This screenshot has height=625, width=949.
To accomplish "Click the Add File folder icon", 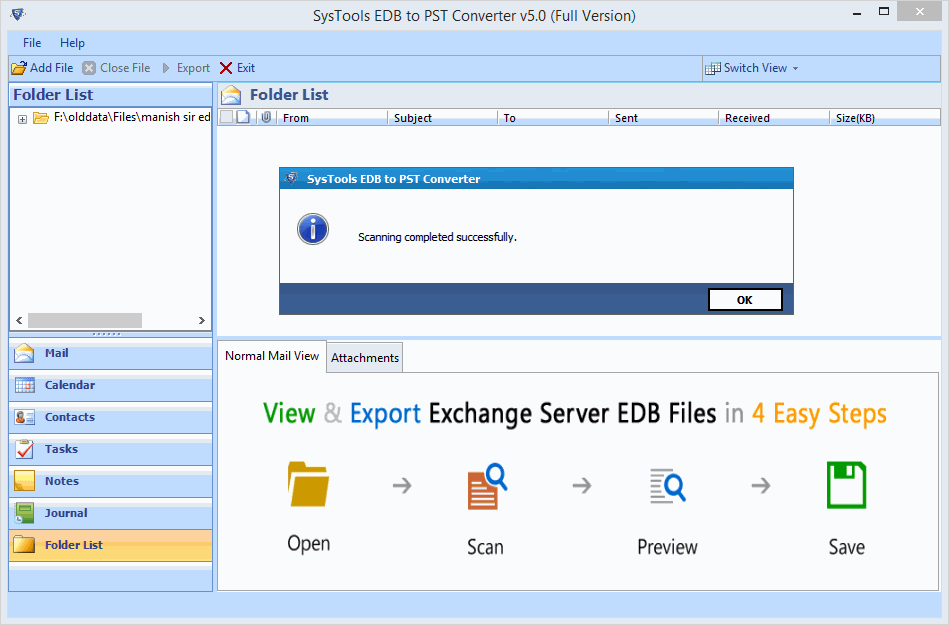I will pyautogui.click(x=19, y=68).
